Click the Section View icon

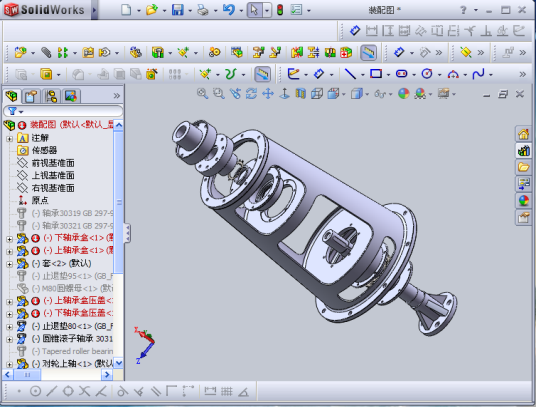[300, 93]
